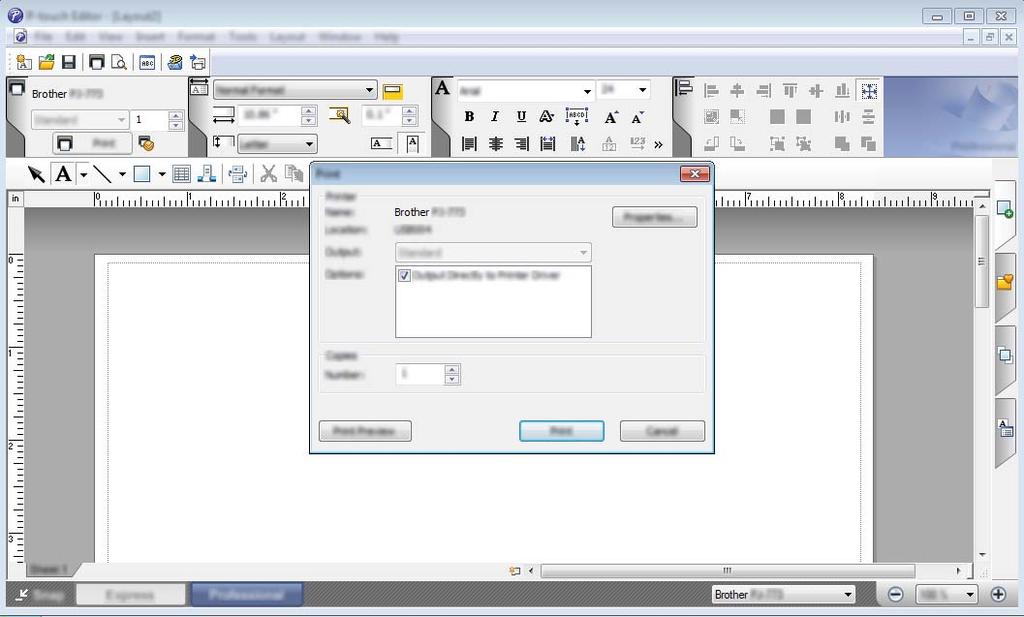Click the Copy icon beside the scissors
The image size is (1024, 617).
point(294,174)
